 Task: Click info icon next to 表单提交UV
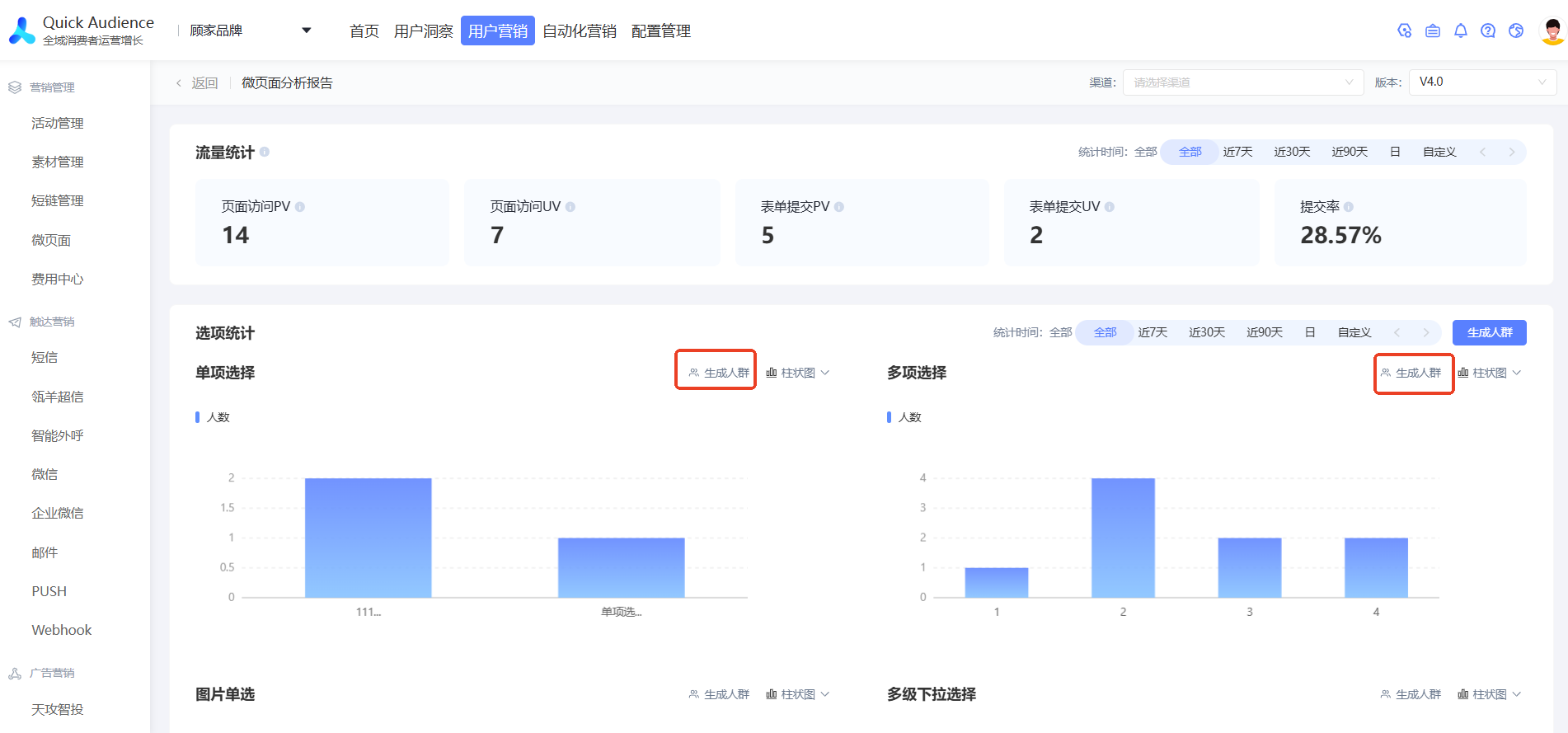1110,207
